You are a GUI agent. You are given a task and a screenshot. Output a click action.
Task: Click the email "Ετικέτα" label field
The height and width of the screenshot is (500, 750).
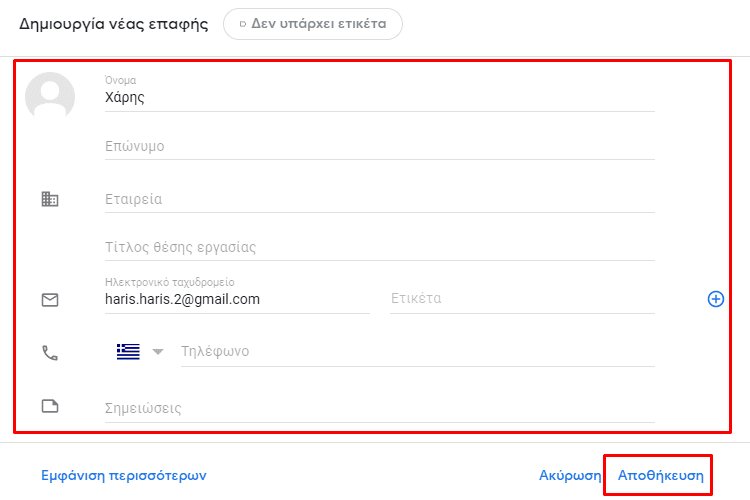(522, 300)
